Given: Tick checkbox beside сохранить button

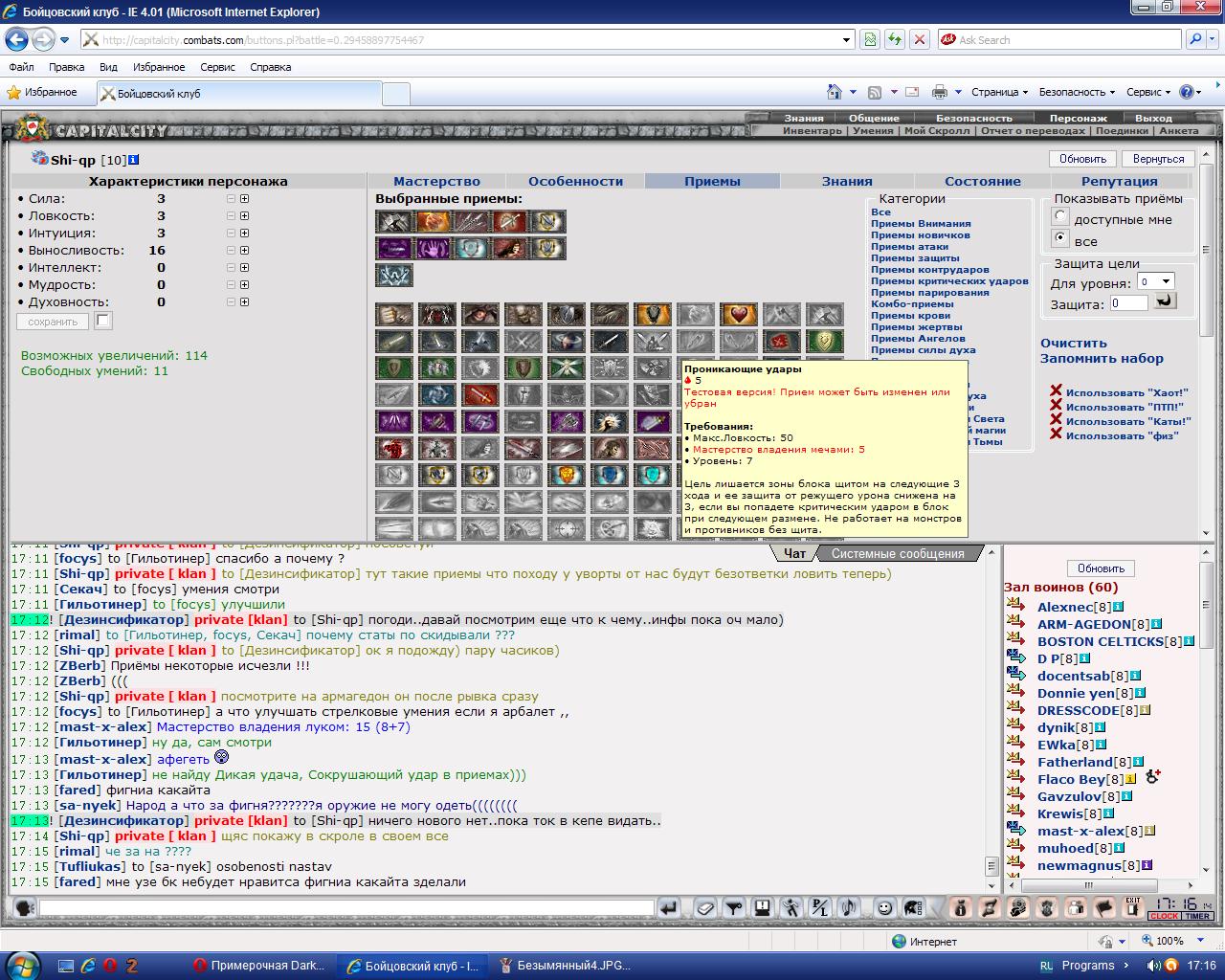Looking at the screenshot, I should pyautogui.click(x=103, y=321).
